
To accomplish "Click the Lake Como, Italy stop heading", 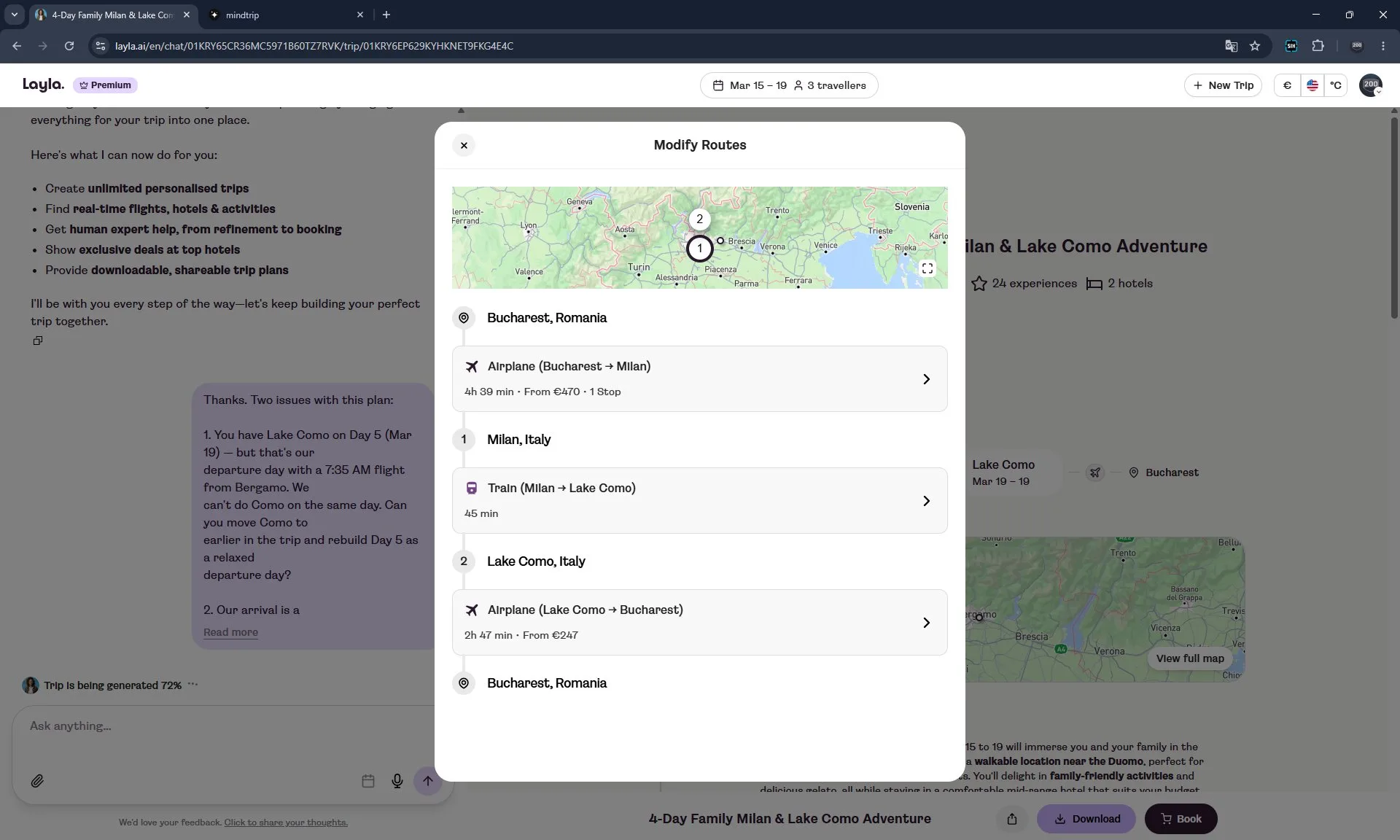I will pos(536,561).
